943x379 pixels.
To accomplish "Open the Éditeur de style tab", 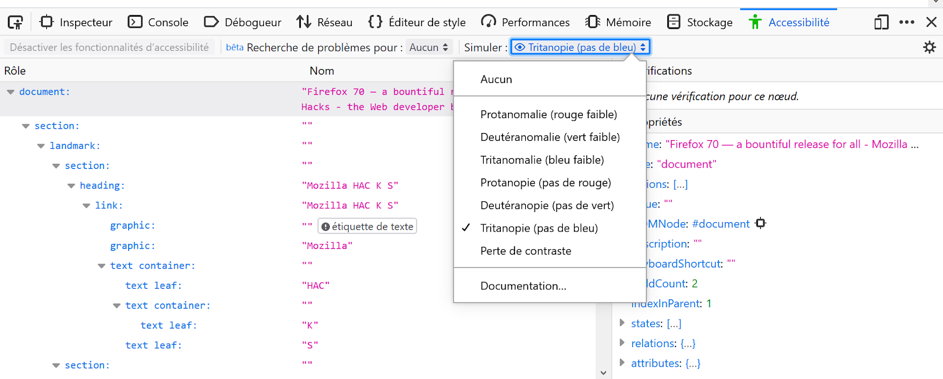I will (x=417, y=22).
